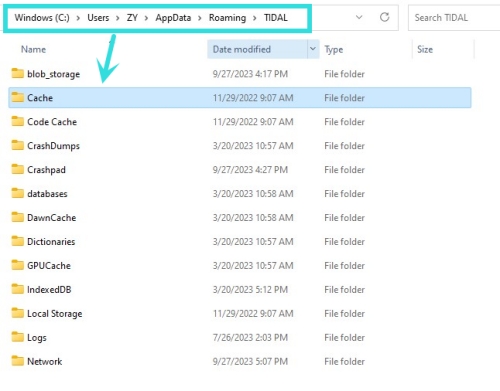Click the Local Storage folder icon

click(18, 313)
